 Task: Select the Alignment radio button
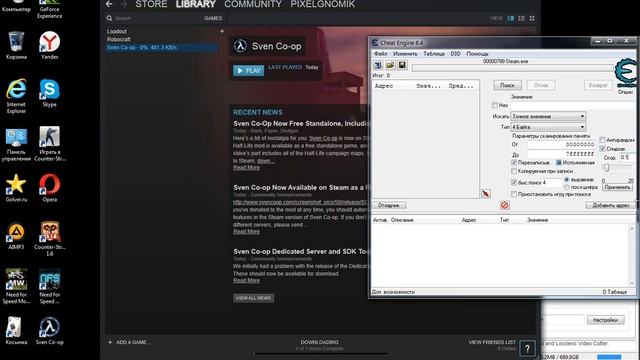point(567,180)
